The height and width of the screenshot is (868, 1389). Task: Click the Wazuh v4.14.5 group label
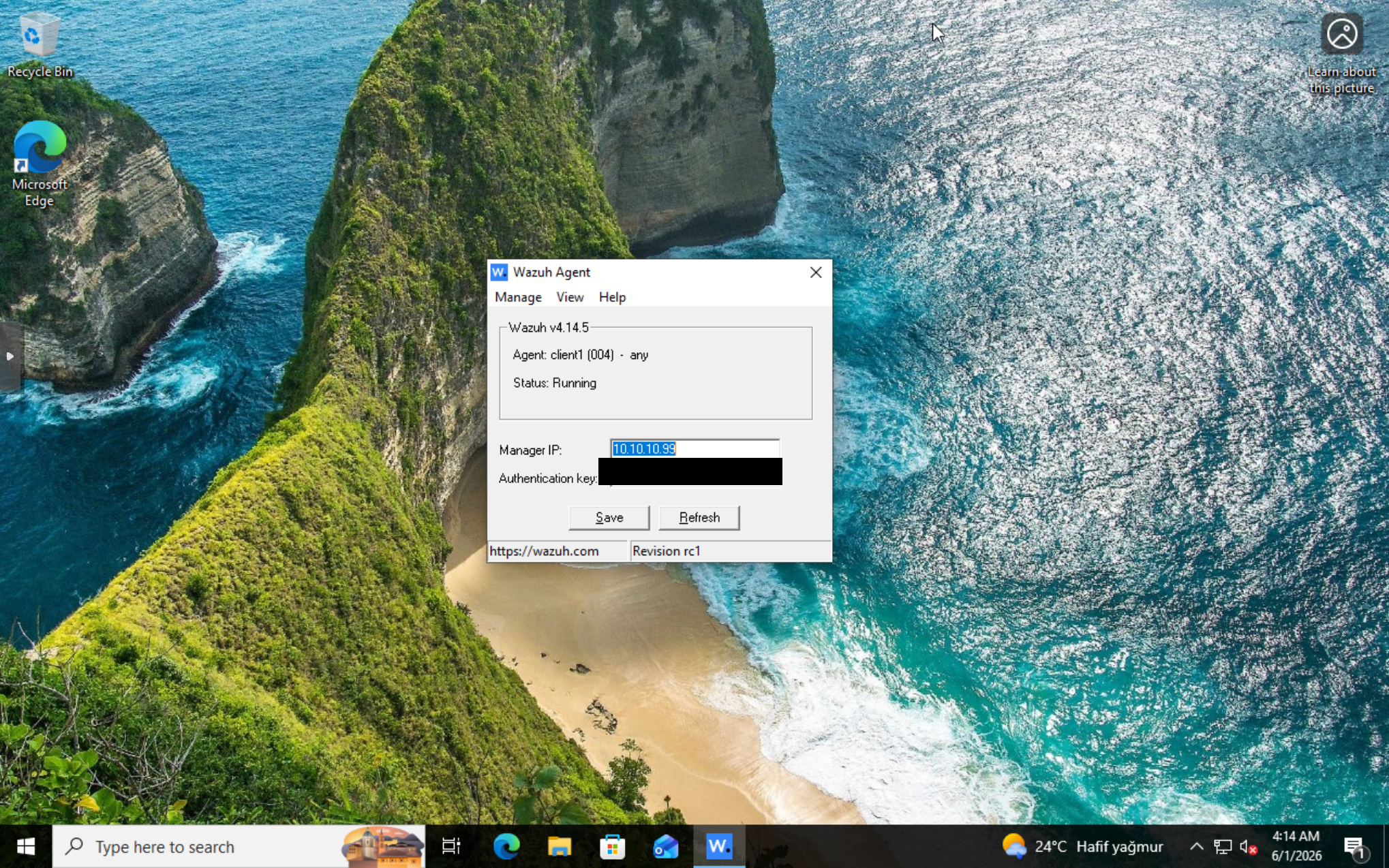549,328
